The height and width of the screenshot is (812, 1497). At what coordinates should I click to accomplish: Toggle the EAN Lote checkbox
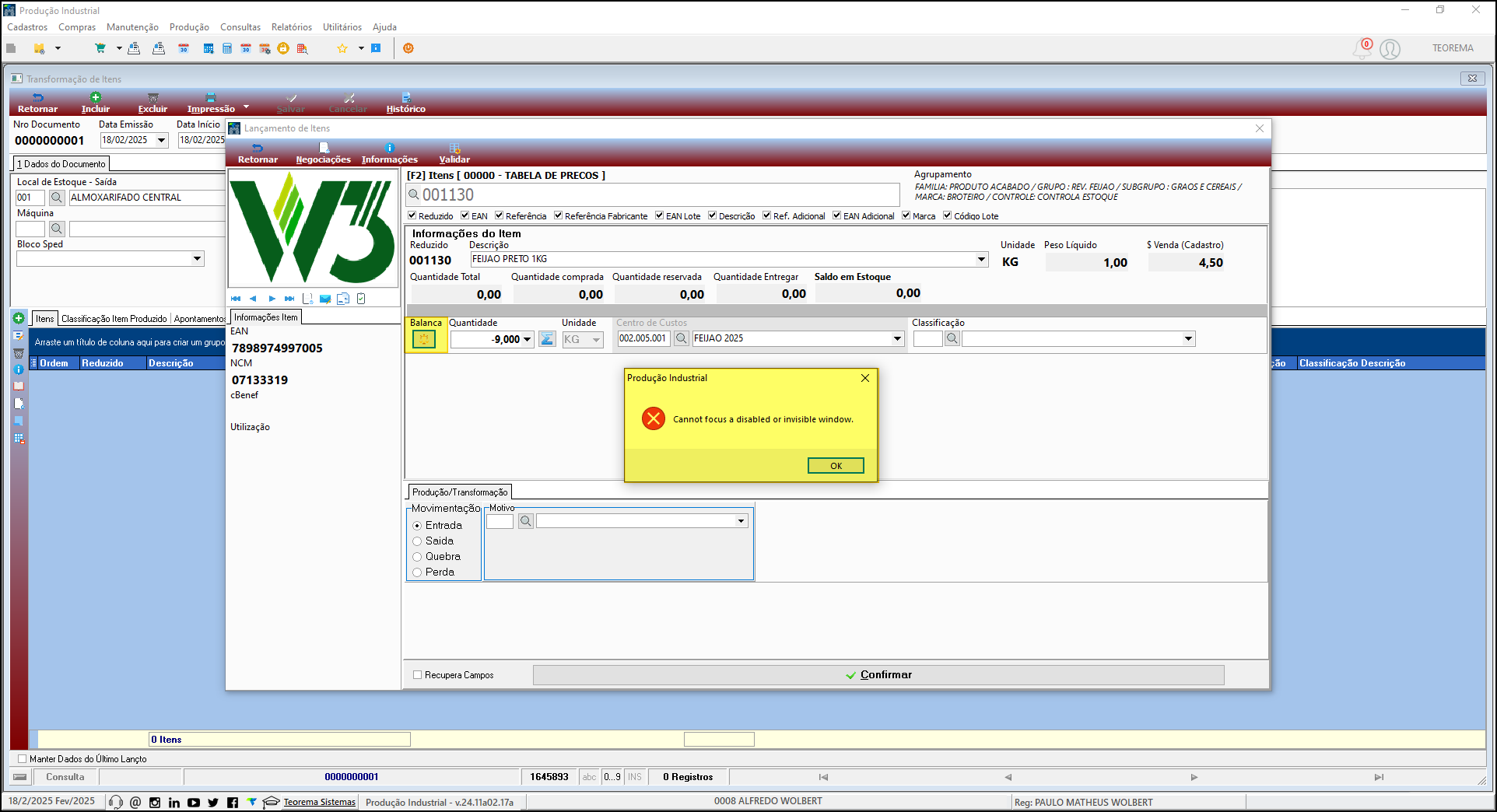pos(660,215)
